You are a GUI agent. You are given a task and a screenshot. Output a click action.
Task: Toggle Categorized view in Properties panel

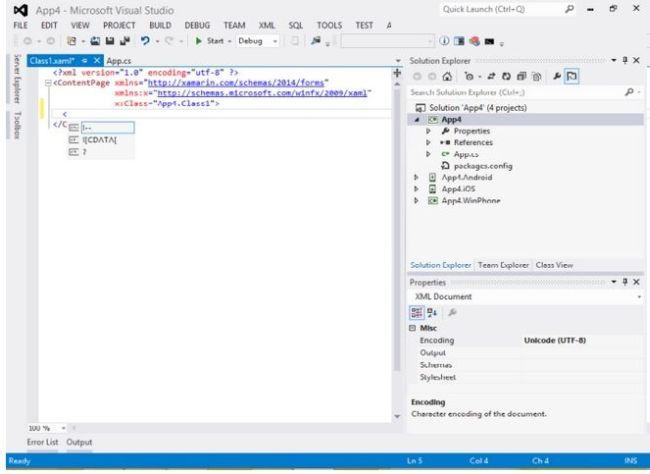click(417, 312)
